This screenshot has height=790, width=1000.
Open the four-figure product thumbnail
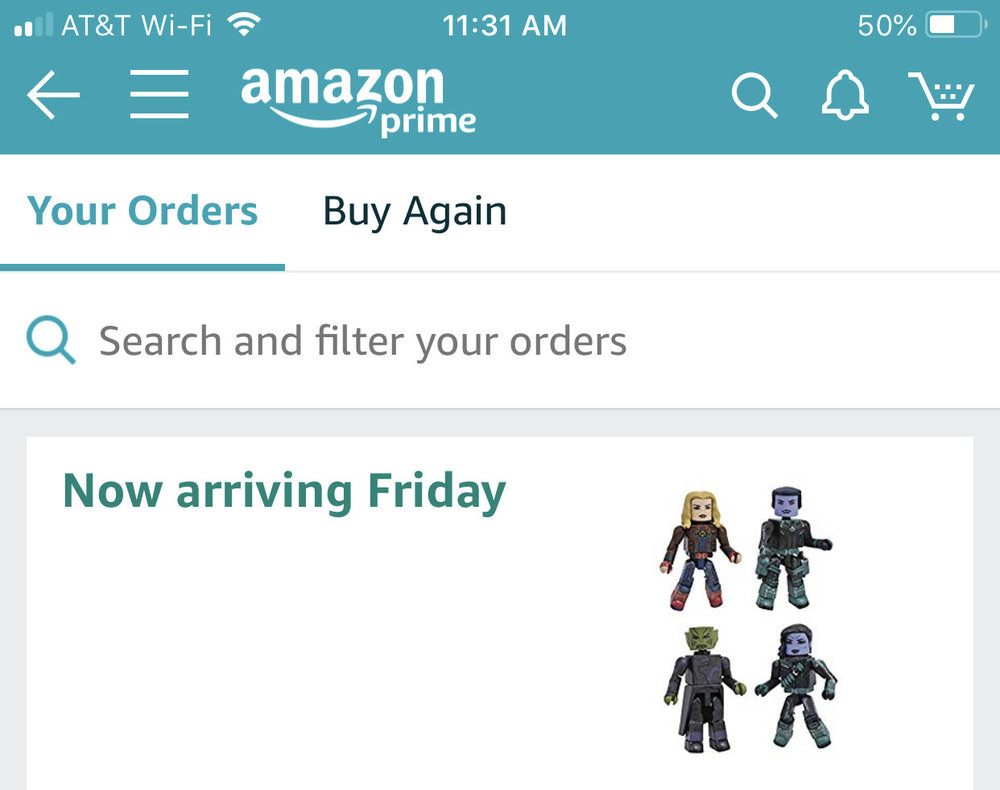749,621
